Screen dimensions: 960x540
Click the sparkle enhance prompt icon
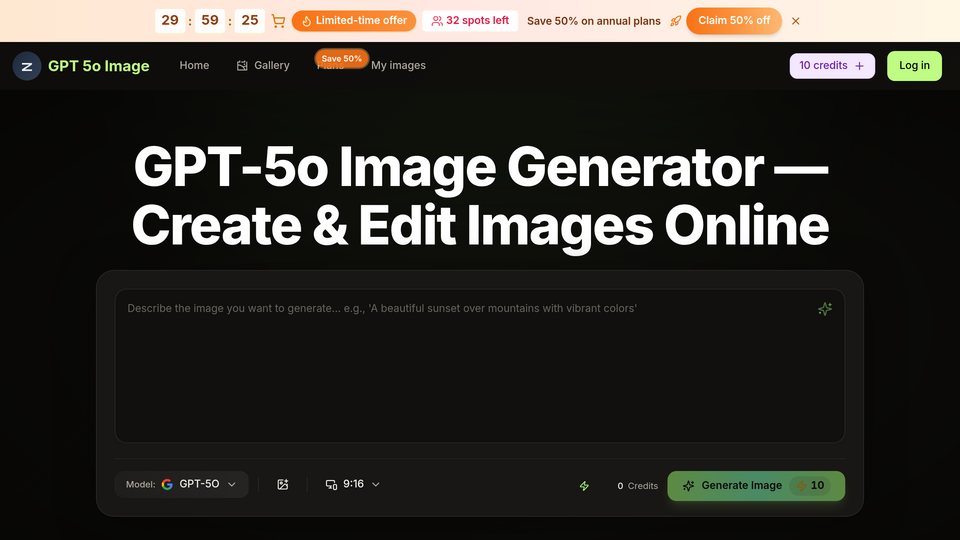pos(825,309)
